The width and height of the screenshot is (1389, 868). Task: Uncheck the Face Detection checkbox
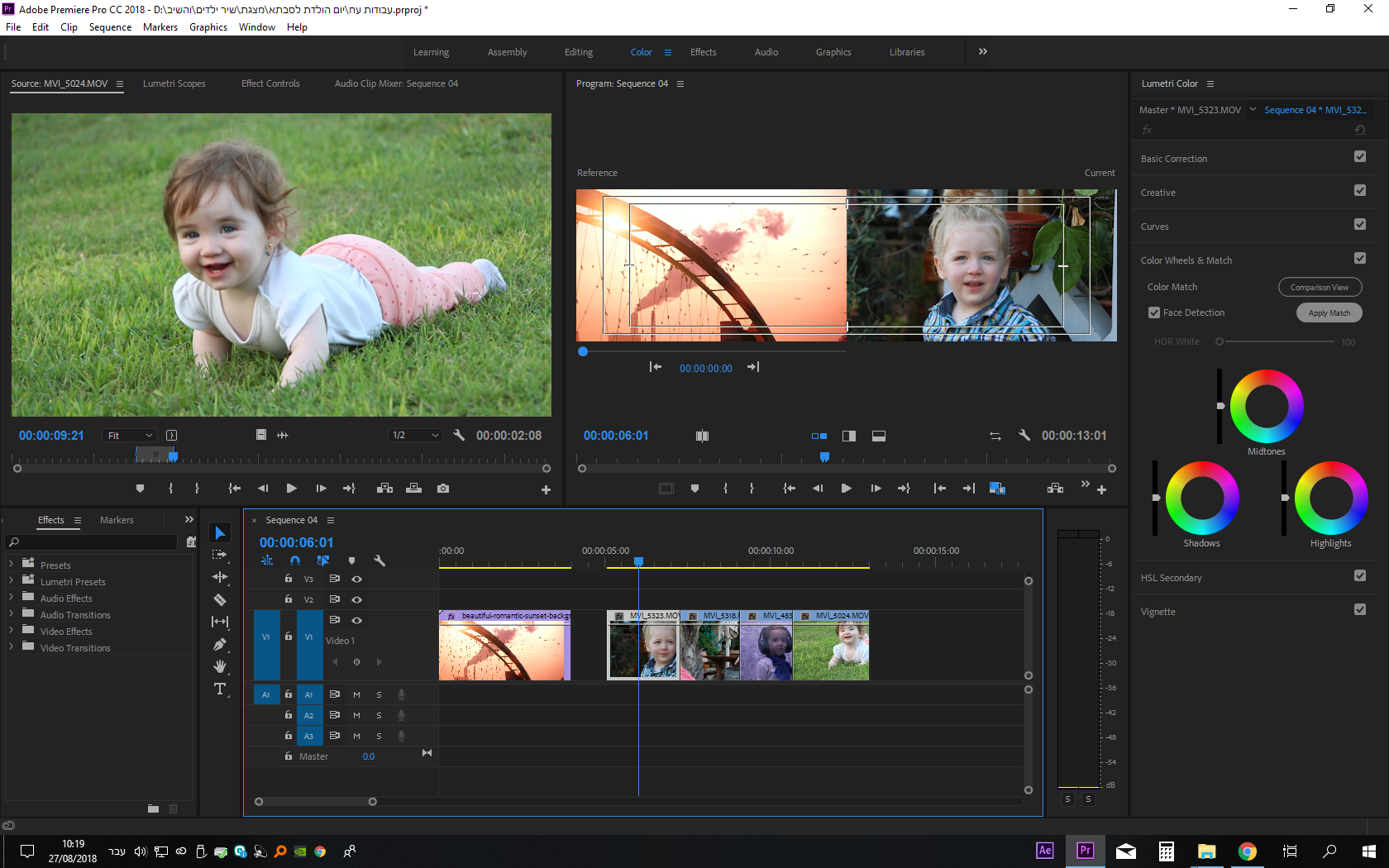coord(1154,312)
